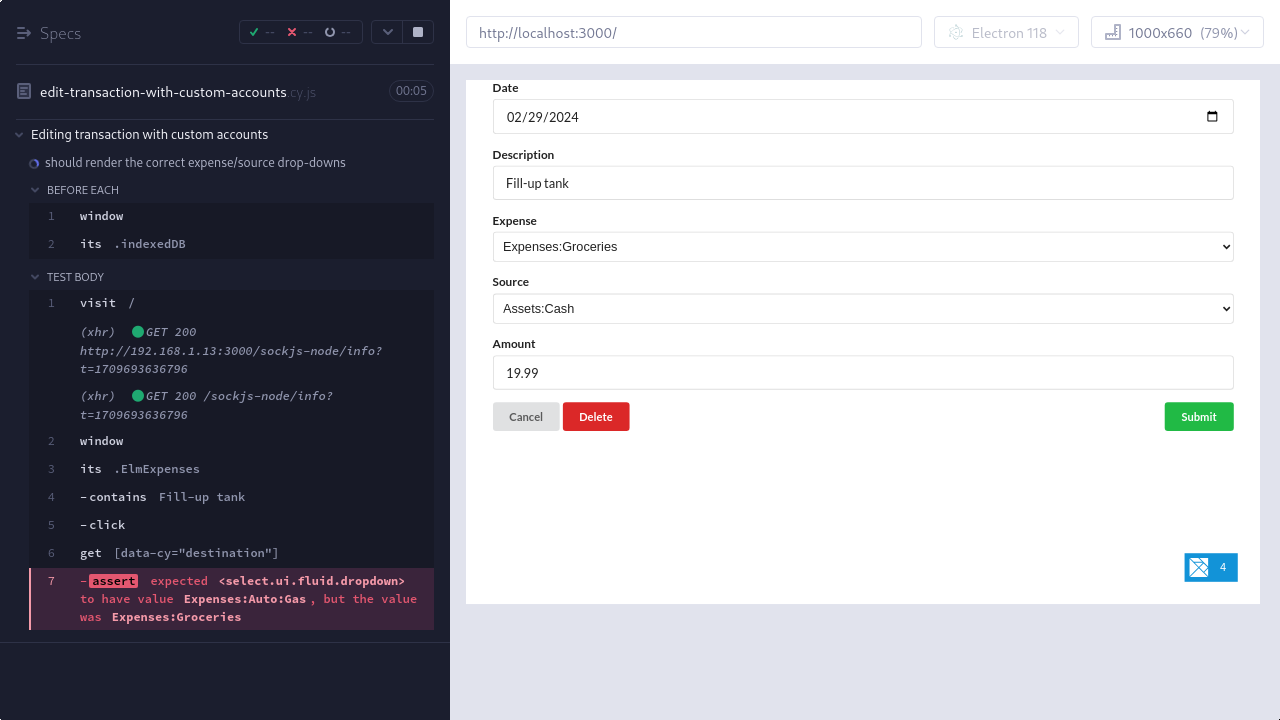Screen dimensions: 1280x720
Task: Delete the transaction
Action: (595, 417)
